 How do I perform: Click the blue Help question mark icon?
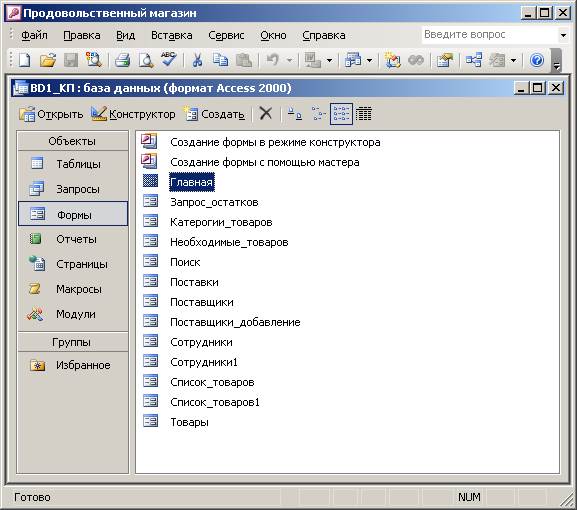tap(537, 60)
